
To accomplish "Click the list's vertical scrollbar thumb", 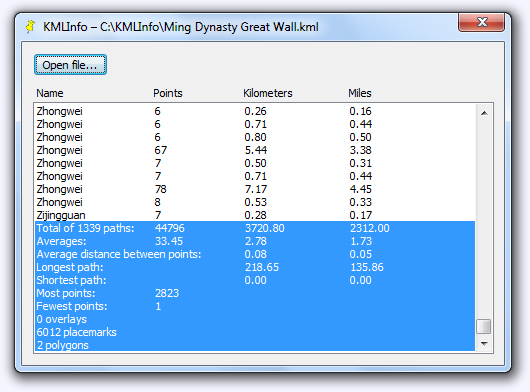I will coord(484,326).
